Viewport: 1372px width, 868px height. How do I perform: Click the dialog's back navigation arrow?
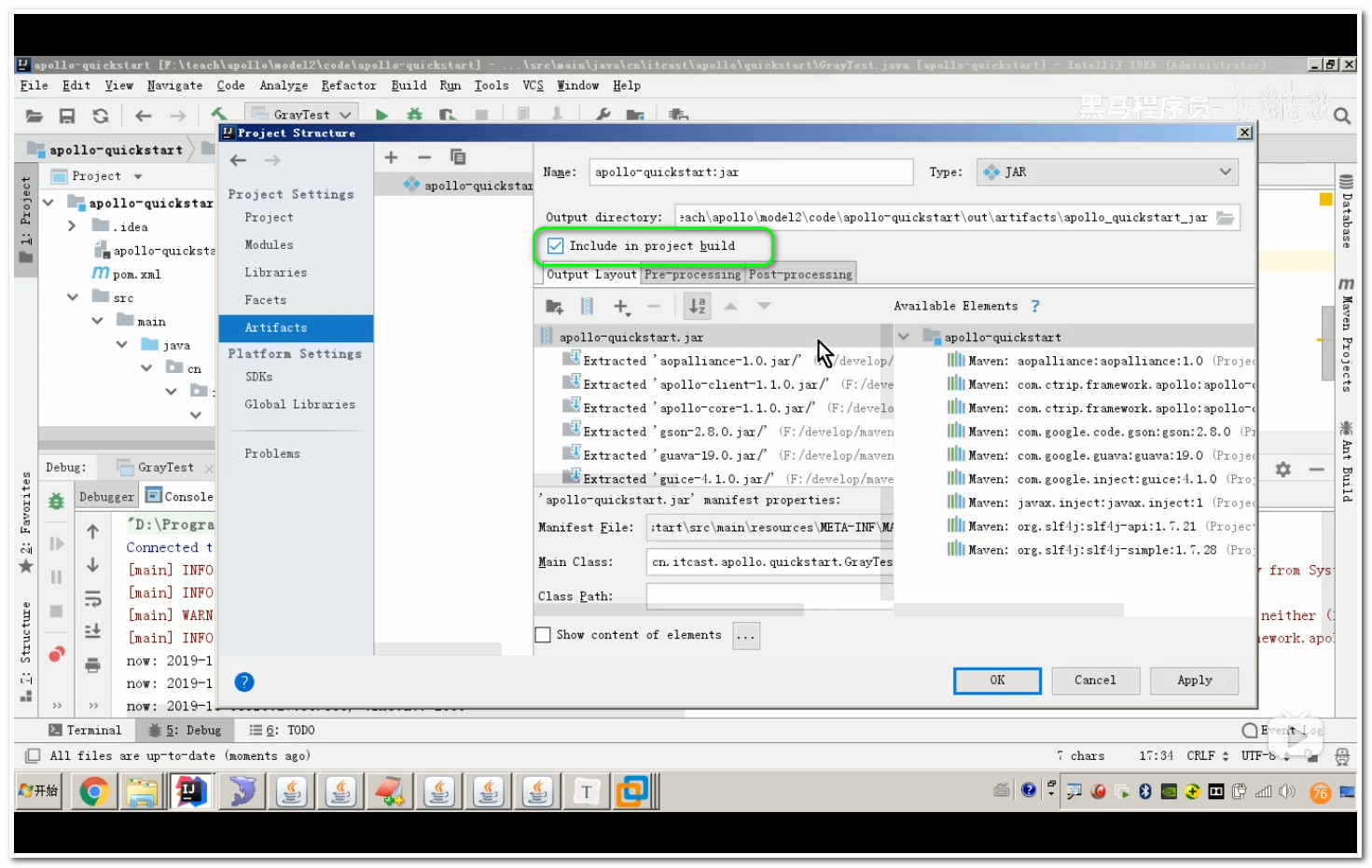tap(239, 160)
